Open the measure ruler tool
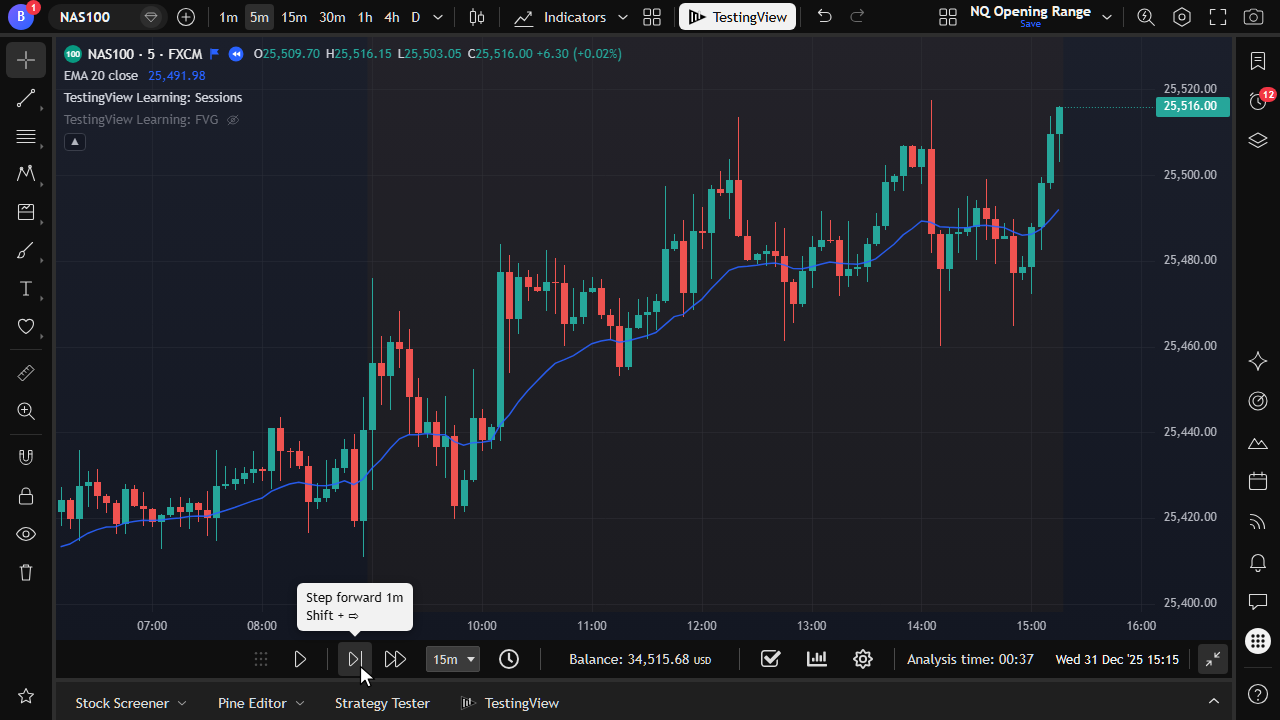 26,373
